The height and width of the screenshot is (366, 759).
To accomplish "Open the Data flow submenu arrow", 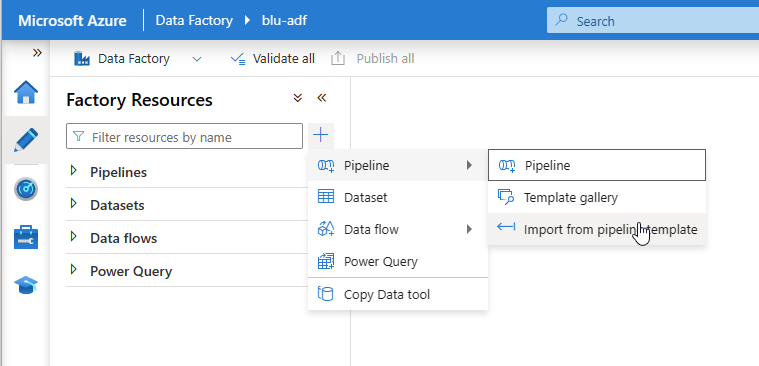I will [x=469, y=229].
